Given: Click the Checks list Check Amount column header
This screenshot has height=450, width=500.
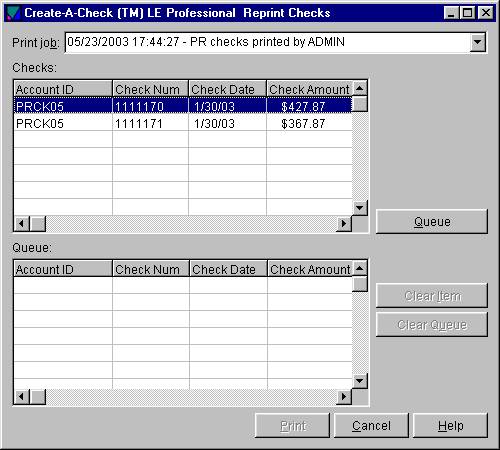Looking at the screenshot, I should pos(309,89).
